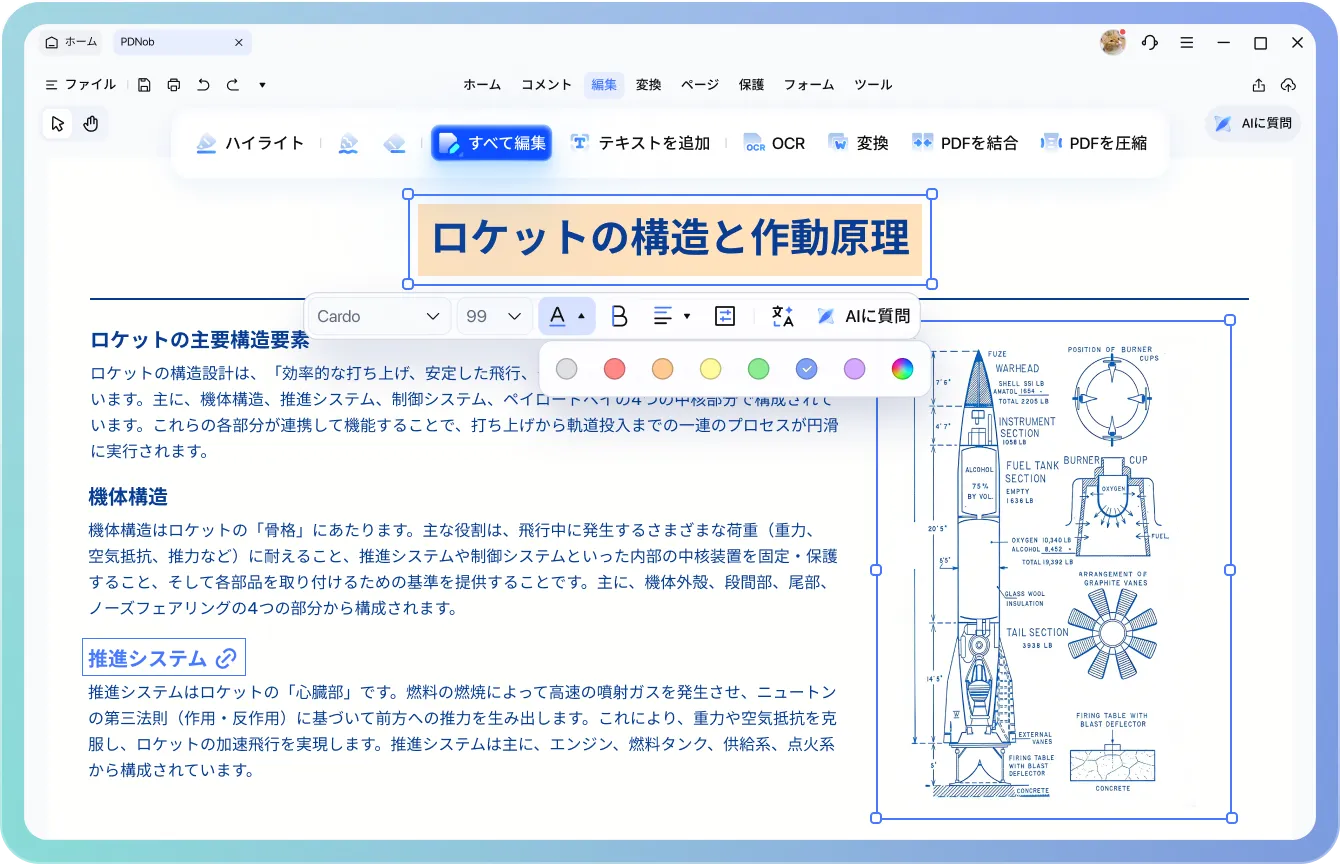Toggle bold formatting for selected text
1340x864 pixels.
pyautogui.click(x=619, y=316)
